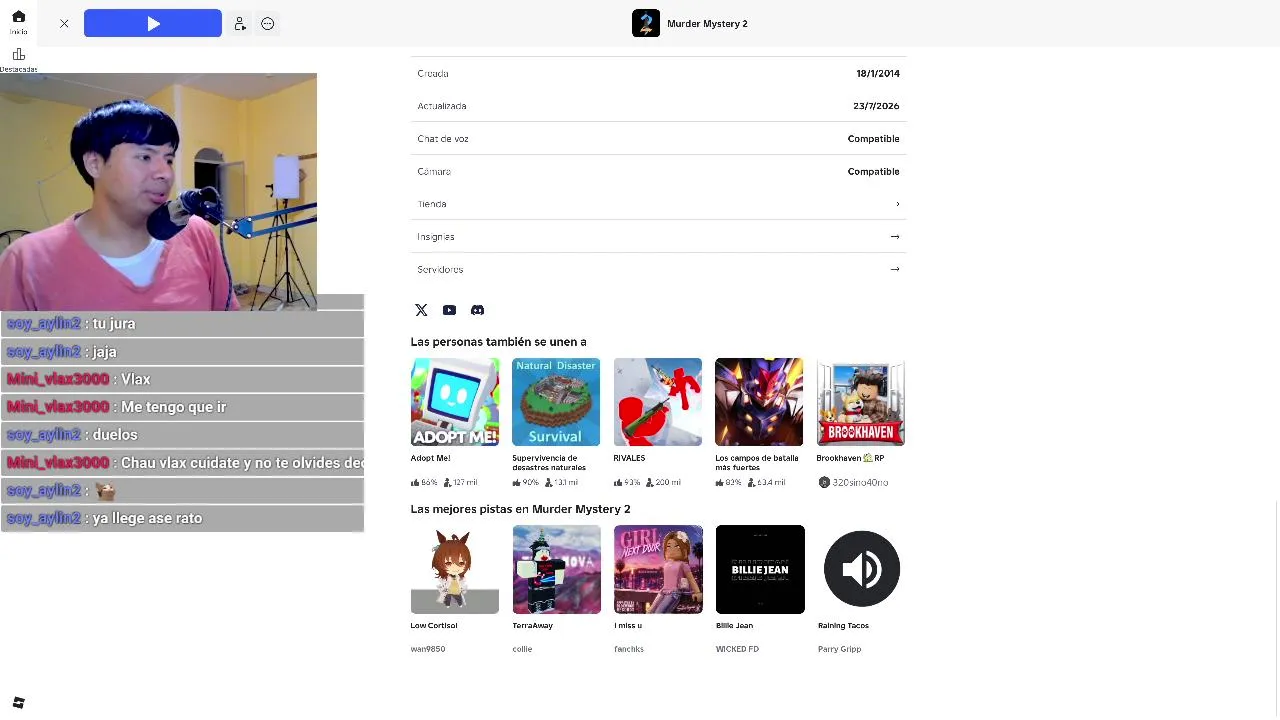Click the artist name 'collie'

(522, 649)
